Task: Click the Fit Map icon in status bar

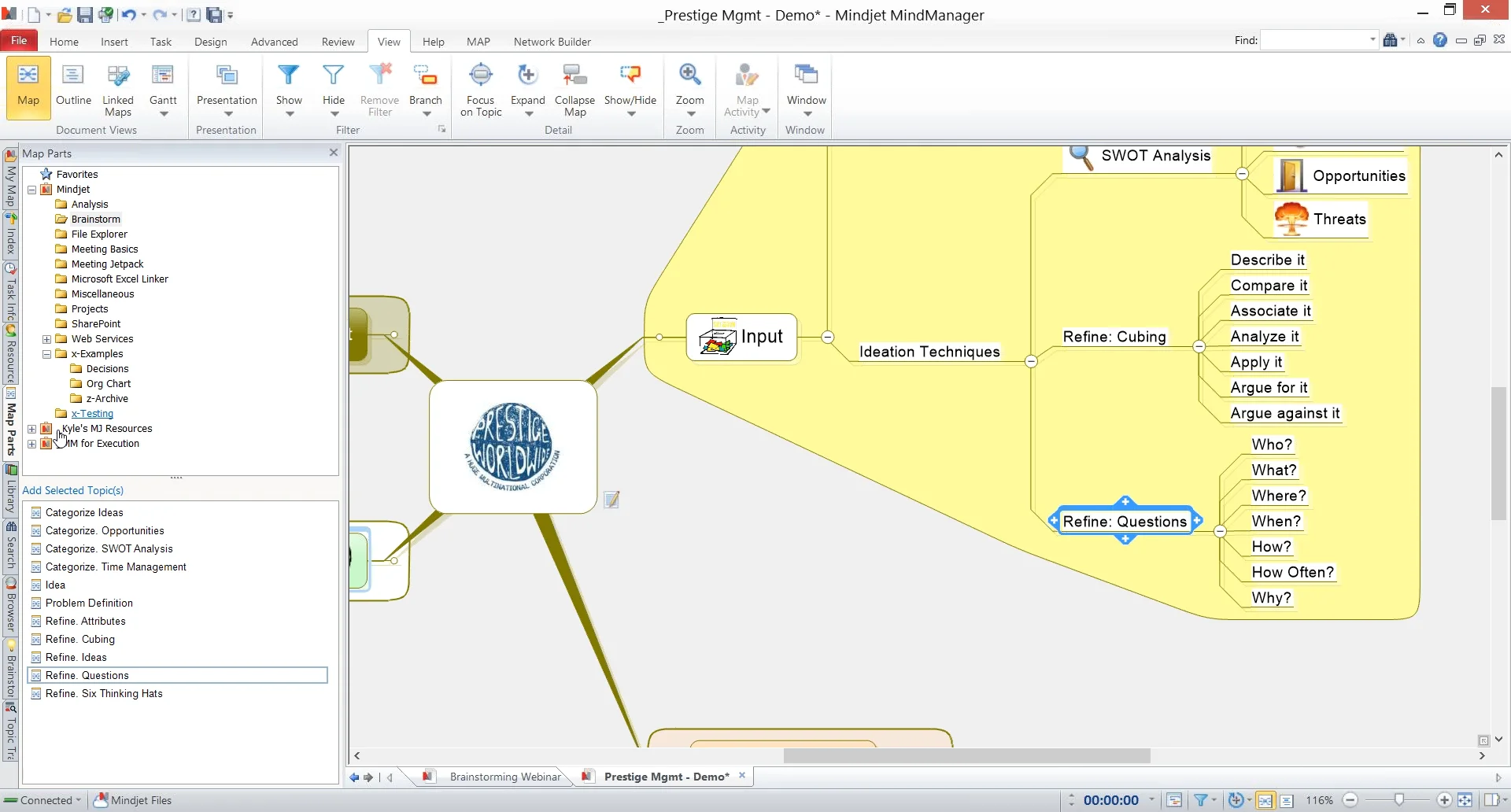Action: pyautogui.click(x=1465, y=800)
